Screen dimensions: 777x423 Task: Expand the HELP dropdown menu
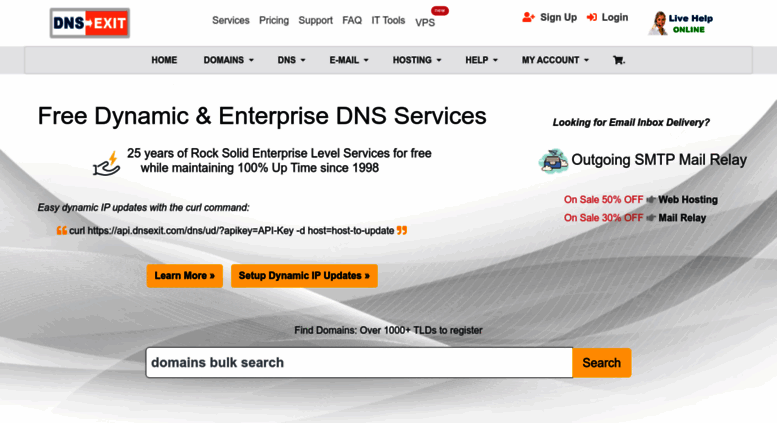point(481,60)
